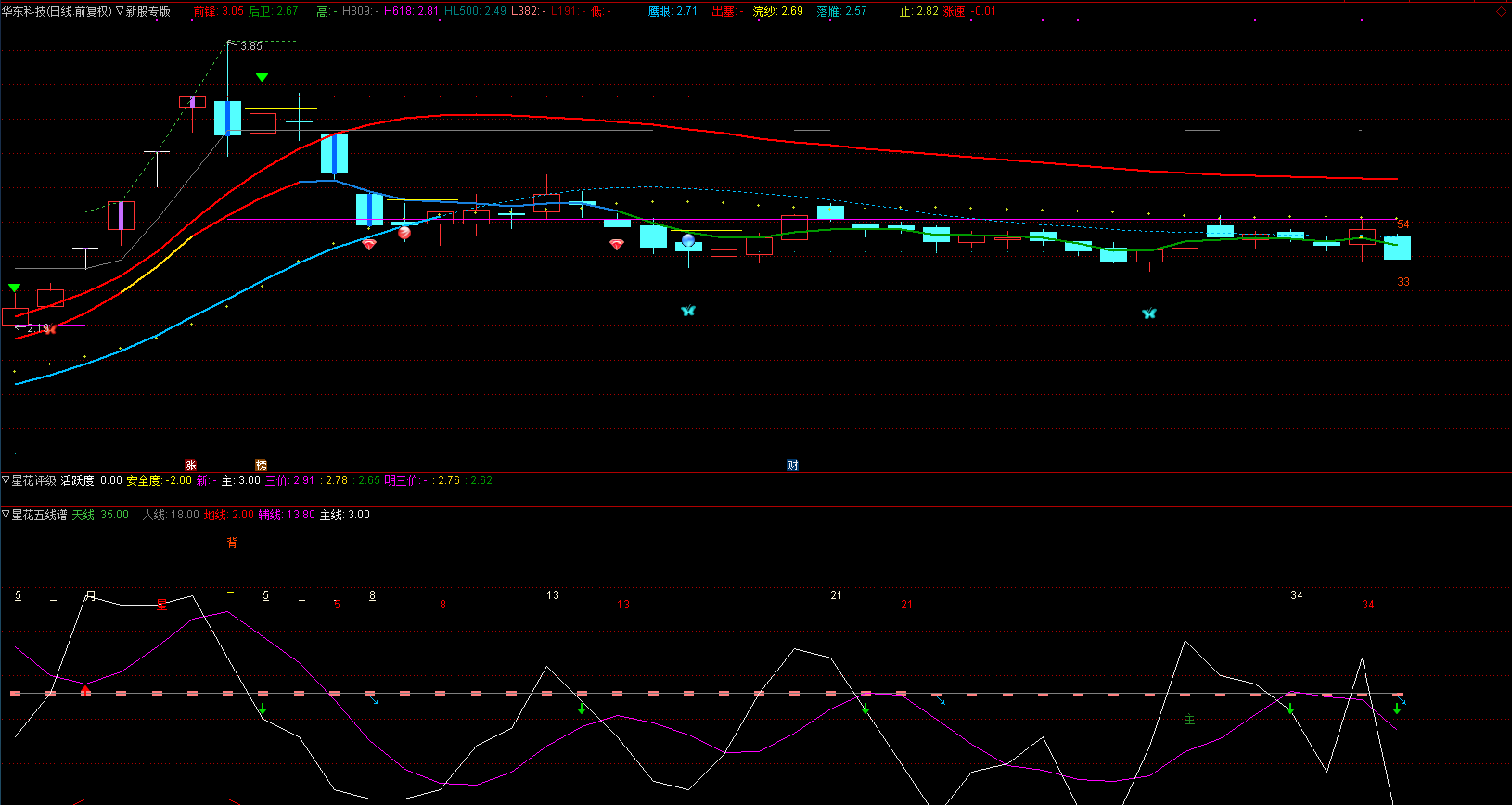Open the 榜 event badge
Screen dimensions: 1512x805
point(262,466)
